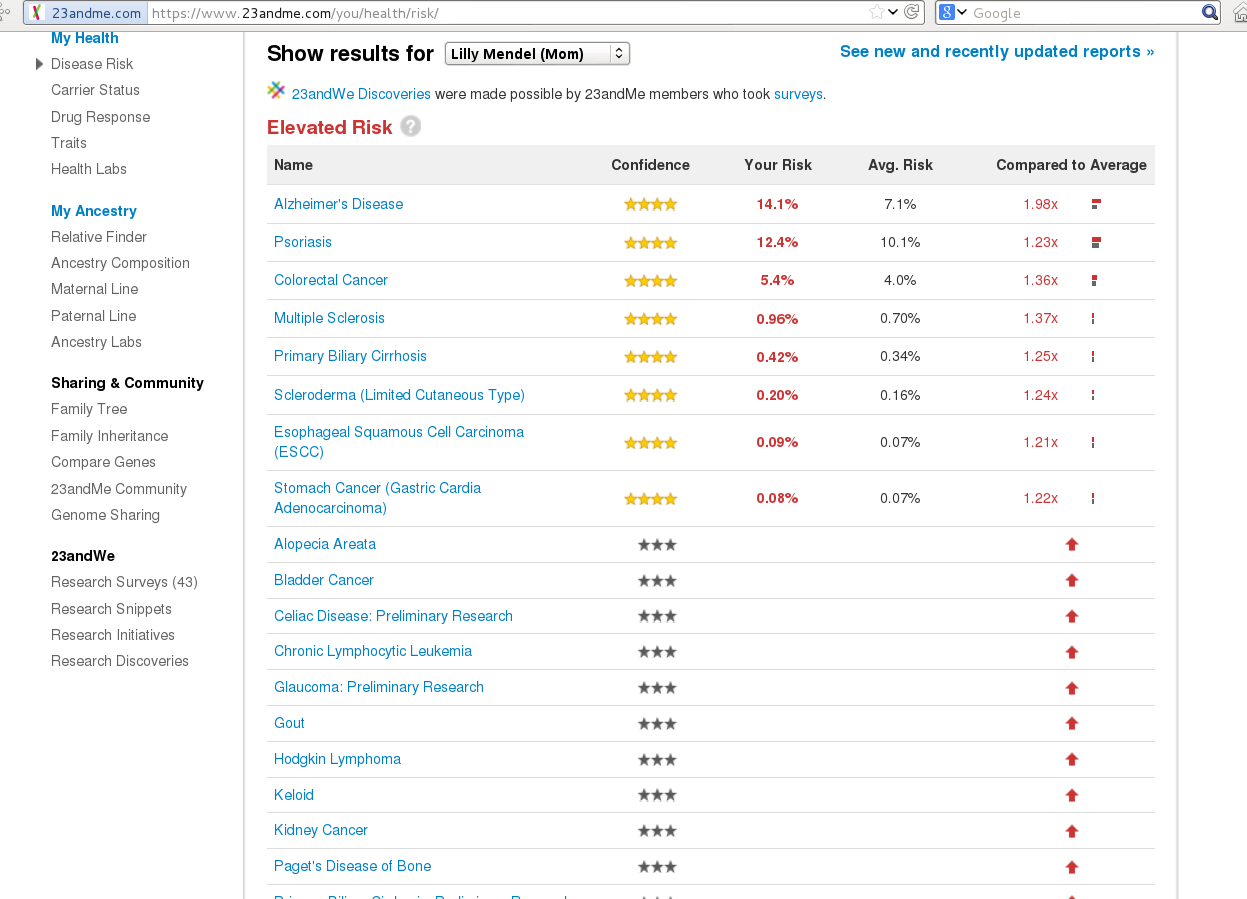This screenshot has height=899, width=1247.
Task: Click the Colorectal Cancer risk bar icon
Action: (1095, 280)
